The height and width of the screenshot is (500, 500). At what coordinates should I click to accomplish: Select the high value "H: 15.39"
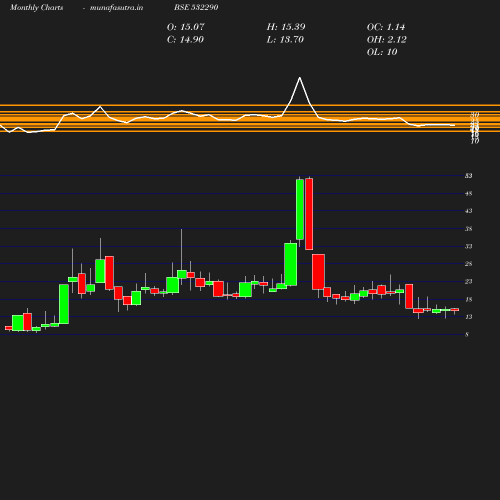pyautogui.click(x=286, y=27)
